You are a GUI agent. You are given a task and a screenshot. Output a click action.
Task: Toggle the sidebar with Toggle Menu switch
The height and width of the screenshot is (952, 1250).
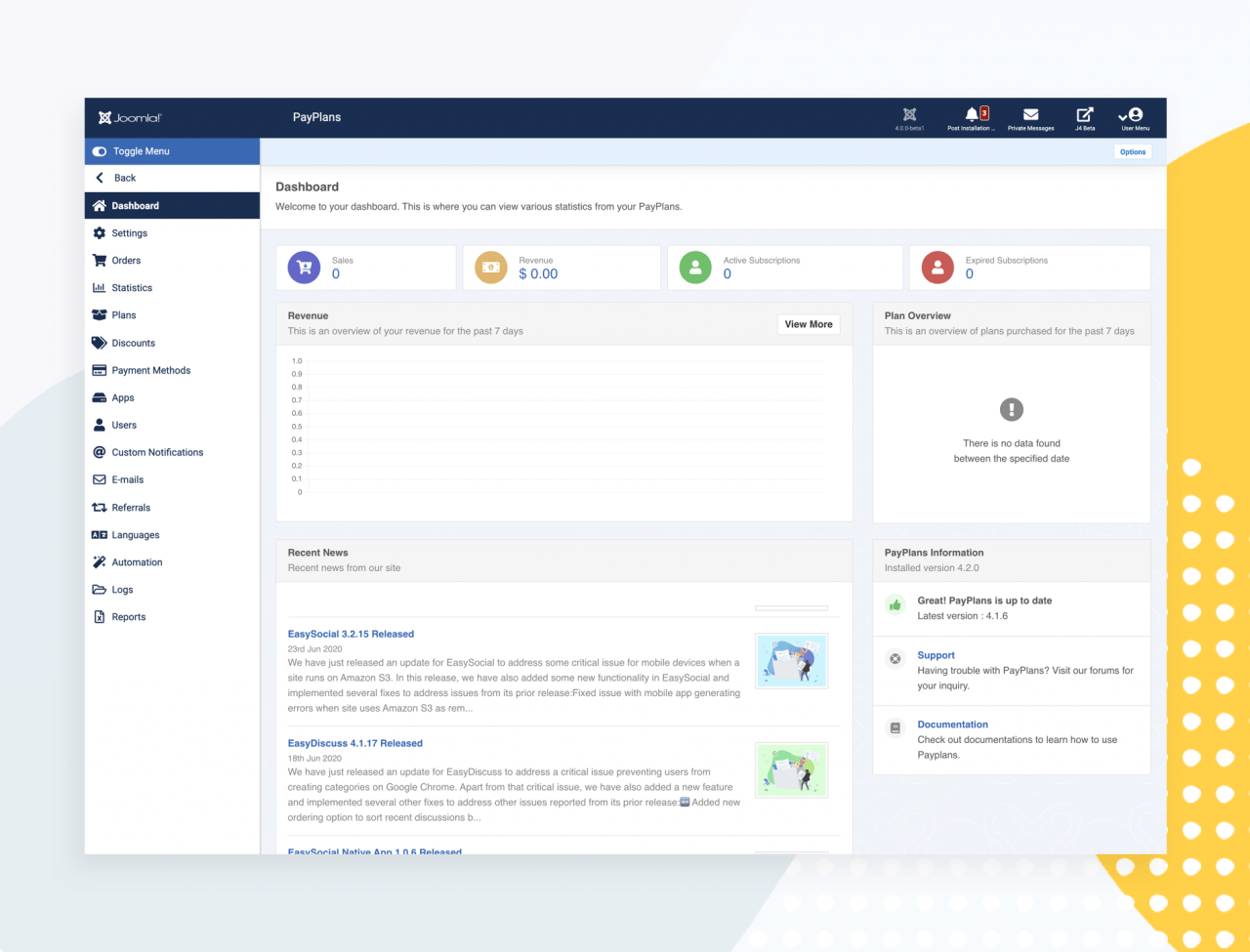point(100,151)
